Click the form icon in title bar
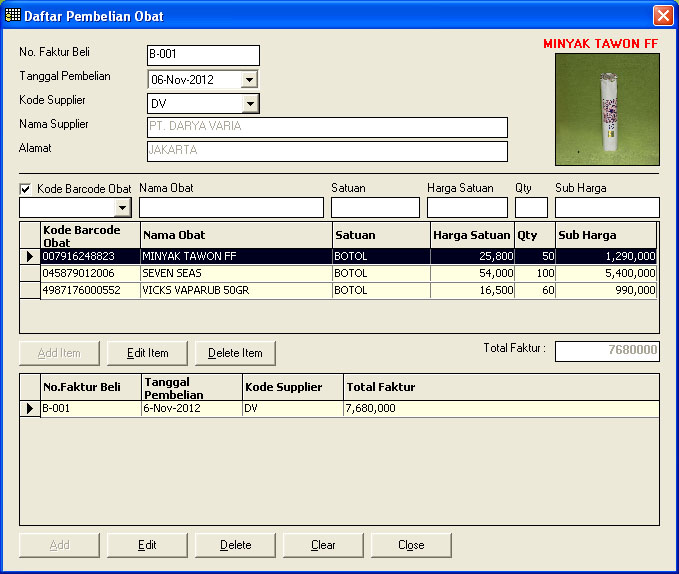The width and height of the screenshot is (679, 574). click(x=13, y=16)
